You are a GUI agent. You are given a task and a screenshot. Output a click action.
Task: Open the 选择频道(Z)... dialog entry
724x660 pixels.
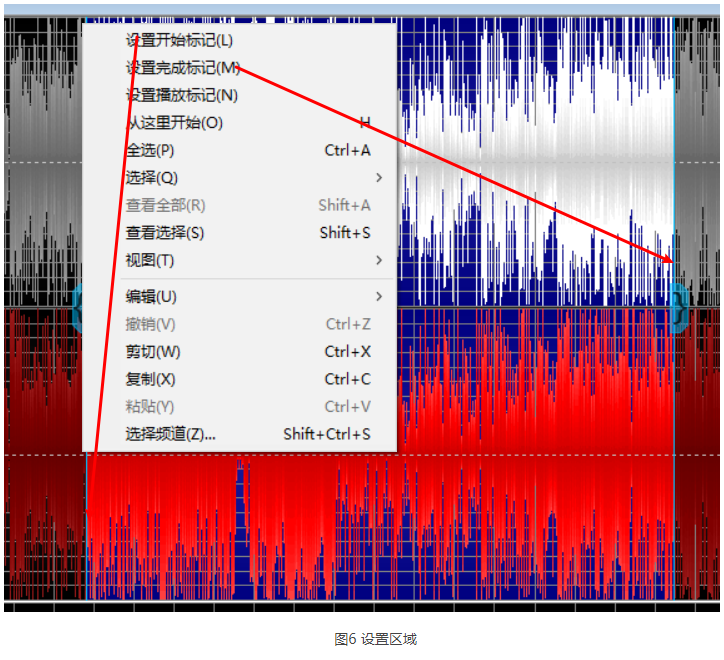(170, 434)
